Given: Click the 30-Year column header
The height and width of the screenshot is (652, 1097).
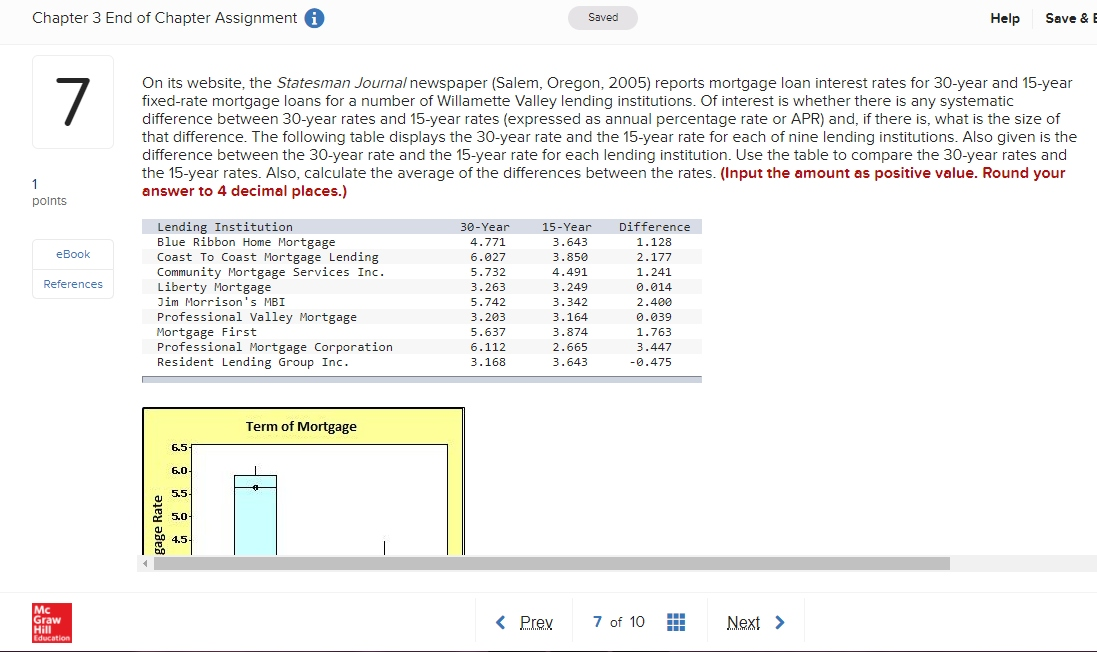Looking at the screenshot, I should click(x=485, y=227).
